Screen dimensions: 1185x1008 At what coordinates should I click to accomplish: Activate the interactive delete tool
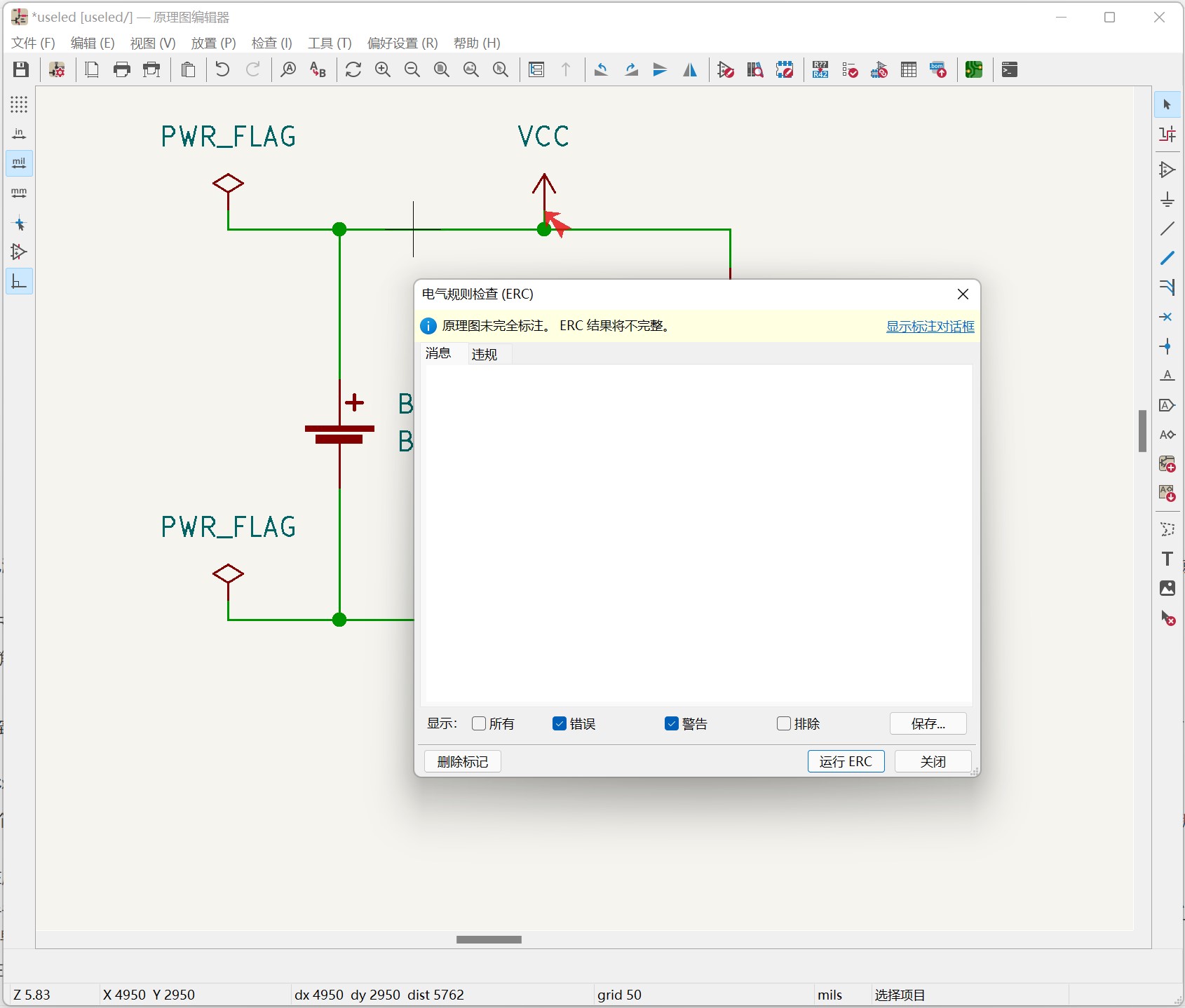(x=1167, y=618)
